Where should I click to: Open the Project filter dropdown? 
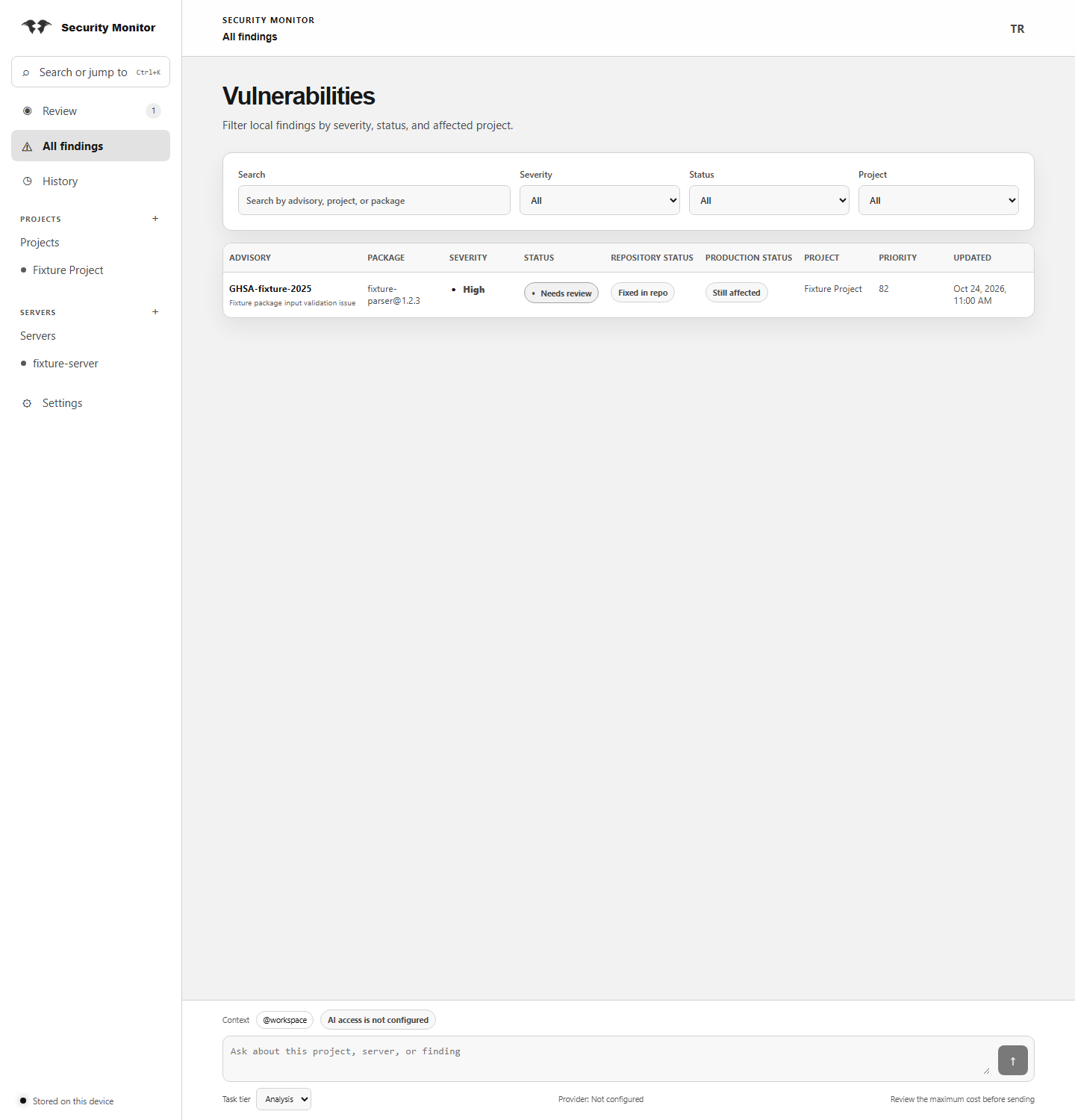tap(938, 200)
